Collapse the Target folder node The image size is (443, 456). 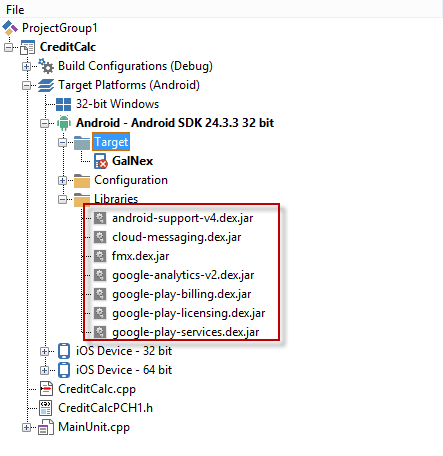pyautogui.click(x=62, y=143)
